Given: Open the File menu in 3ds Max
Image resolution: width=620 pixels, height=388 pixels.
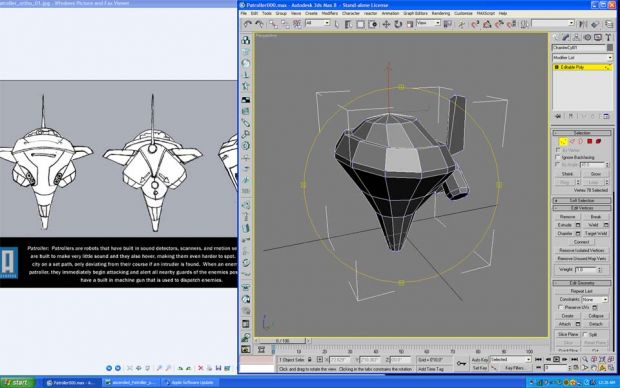Looking at the screenshot, I should [x=244, y=13].
